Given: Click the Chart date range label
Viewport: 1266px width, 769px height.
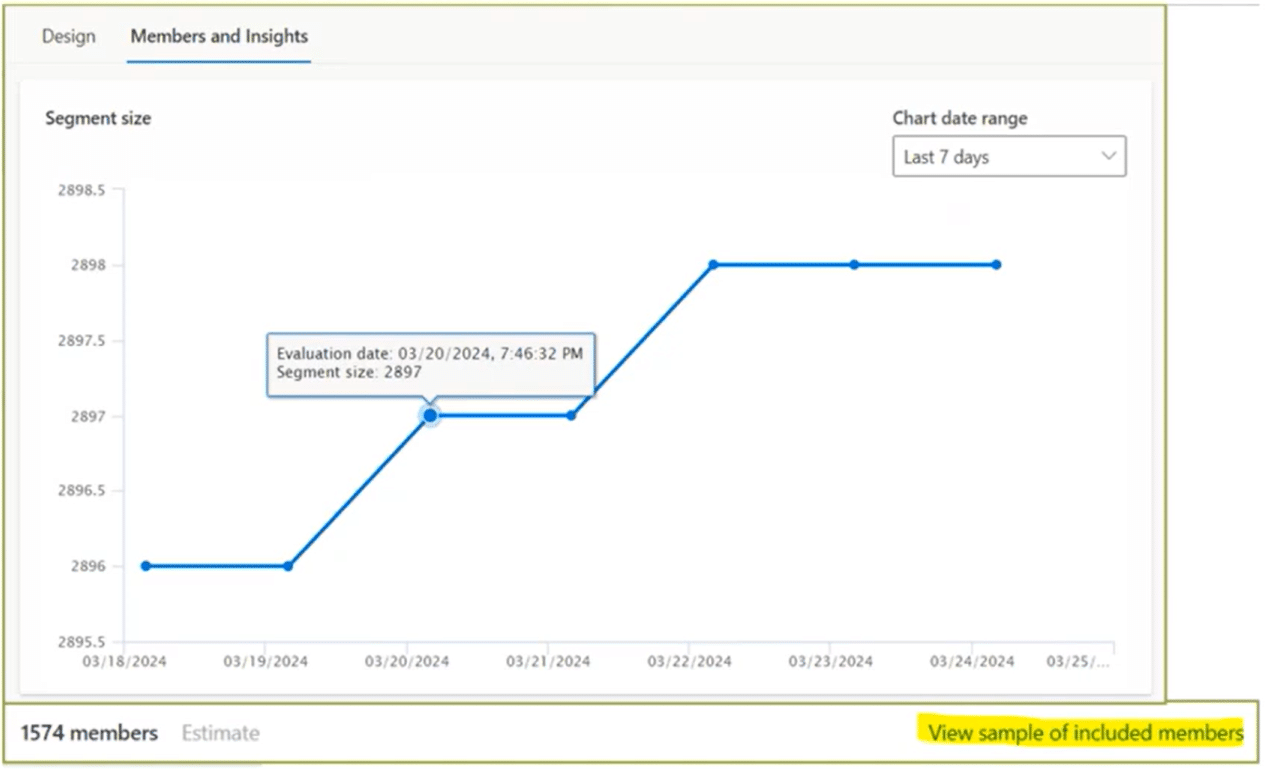Looking at the screenshot, I should click(x=959, y=118).
